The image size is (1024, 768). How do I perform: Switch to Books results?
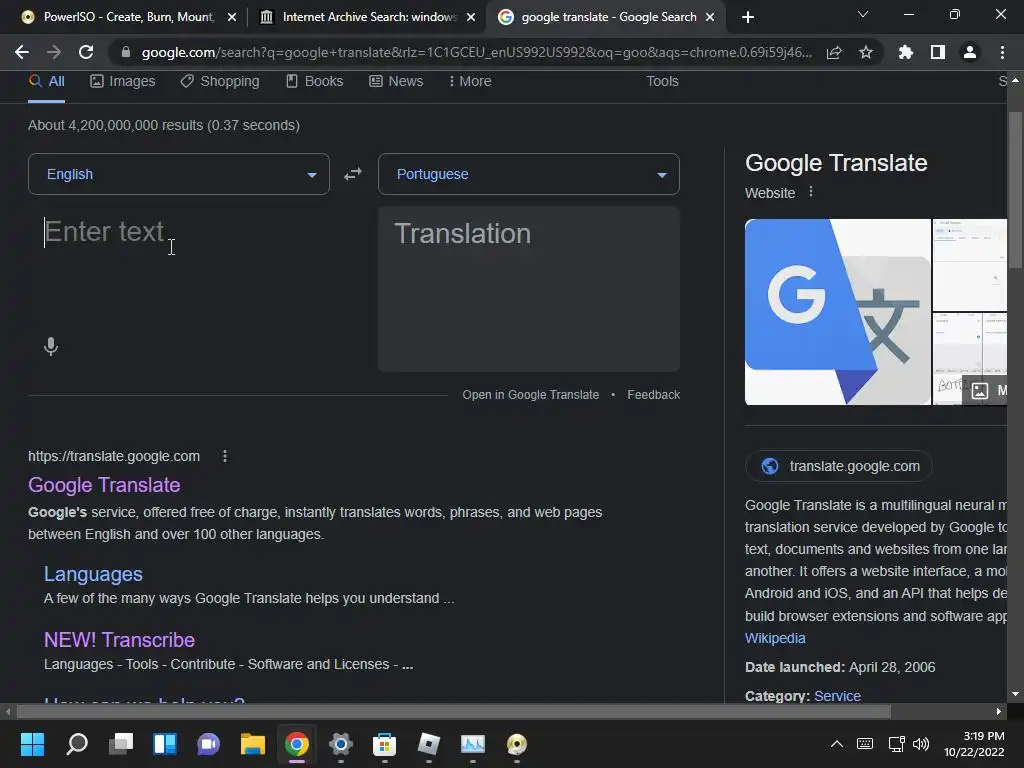pos(315,81)
